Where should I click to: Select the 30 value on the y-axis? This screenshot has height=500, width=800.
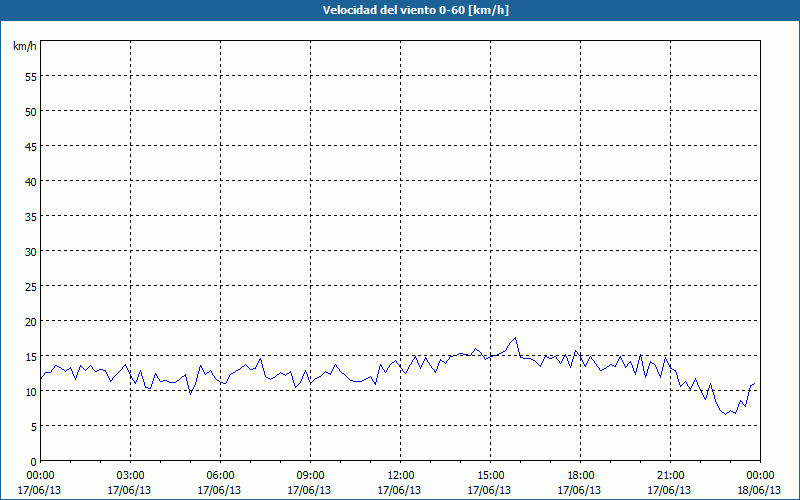31,252
